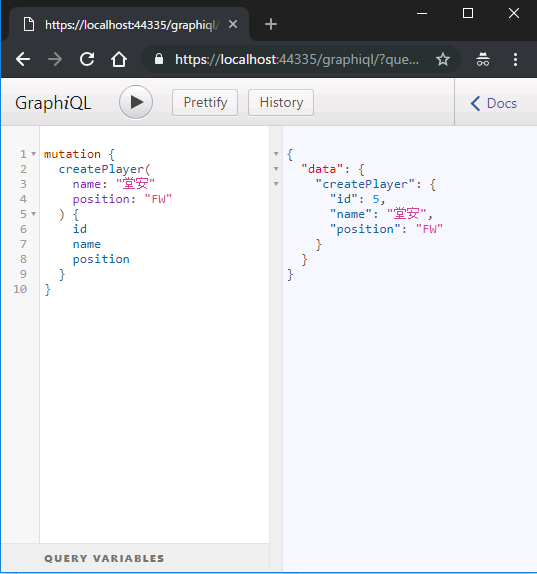The image size is (537, 574).
Task: Click the incognito profile icon
Action: click(x=483, y=59)
